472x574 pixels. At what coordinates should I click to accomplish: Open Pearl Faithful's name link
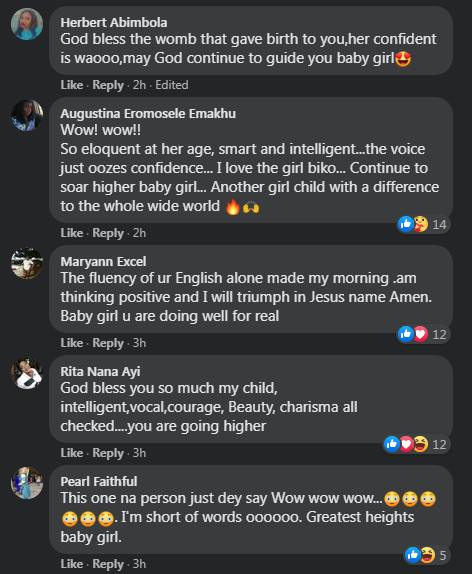point(99,481)
